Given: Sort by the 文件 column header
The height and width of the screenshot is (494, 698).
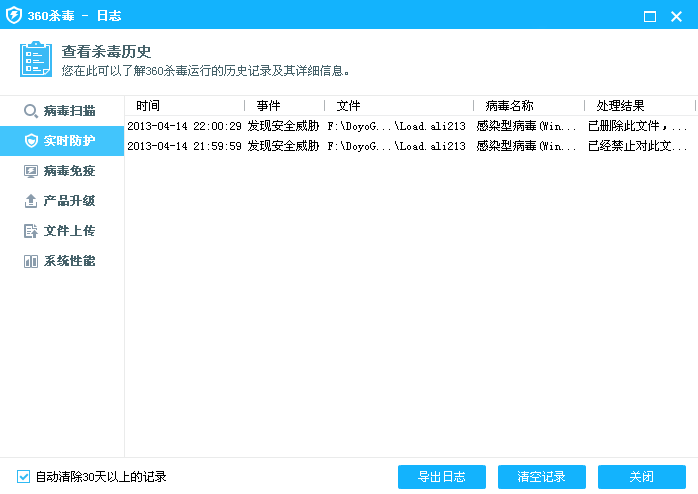Looking at the screenshot, I should click(x=399, y=106).
